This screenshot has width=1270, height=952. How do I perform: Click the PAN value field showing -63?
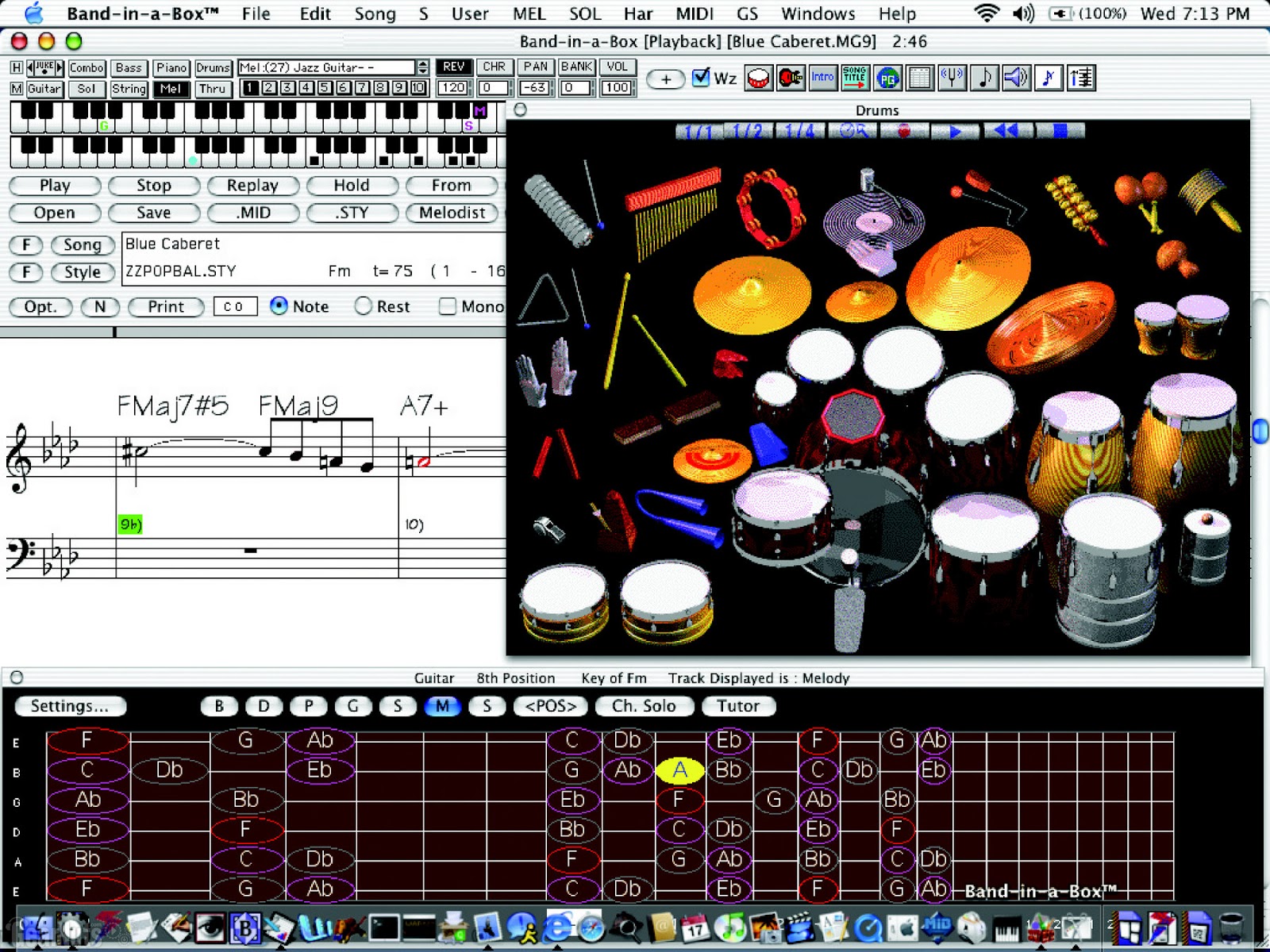tap(535, 88)
